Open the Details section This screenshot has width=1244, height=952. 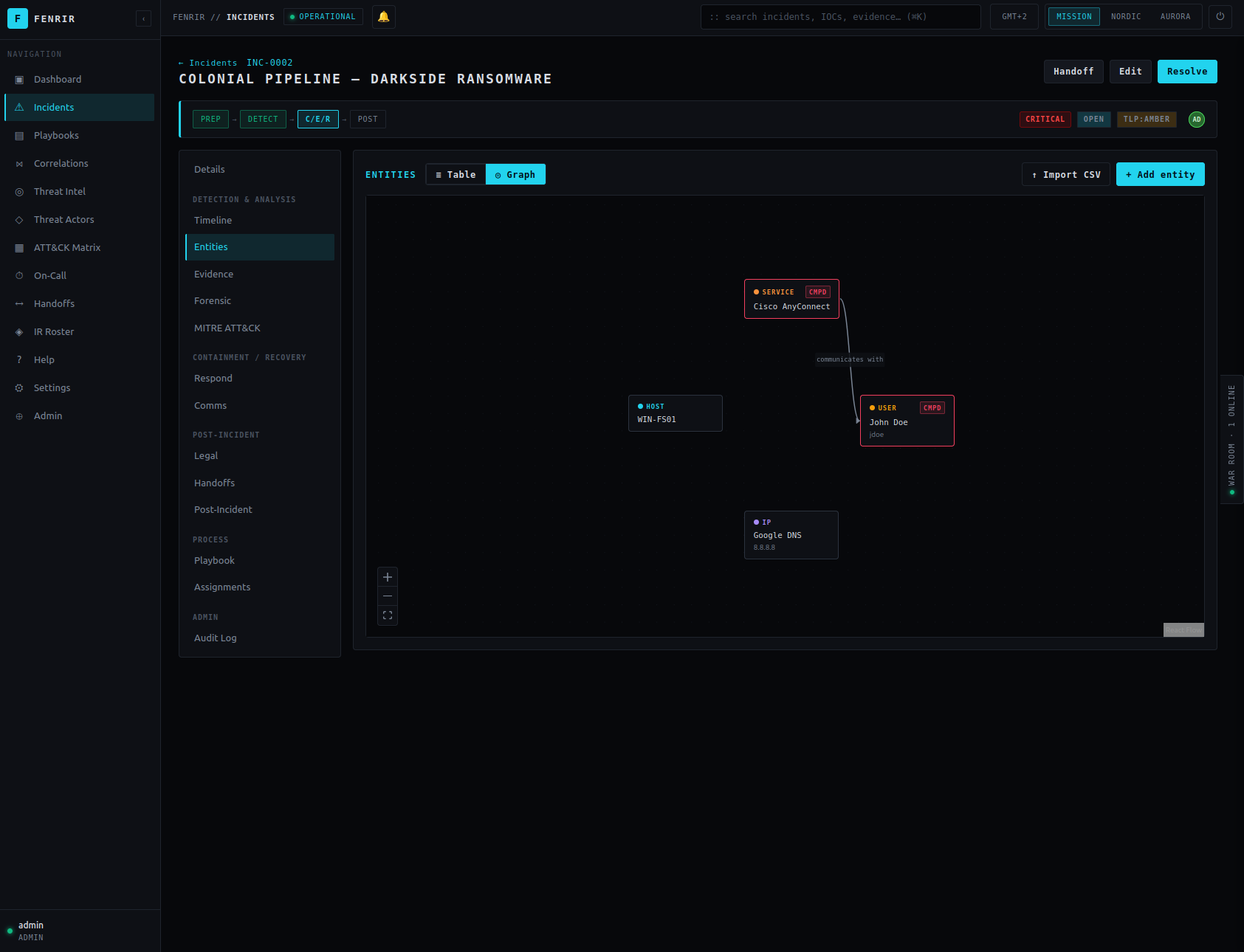tap(260, 170)
